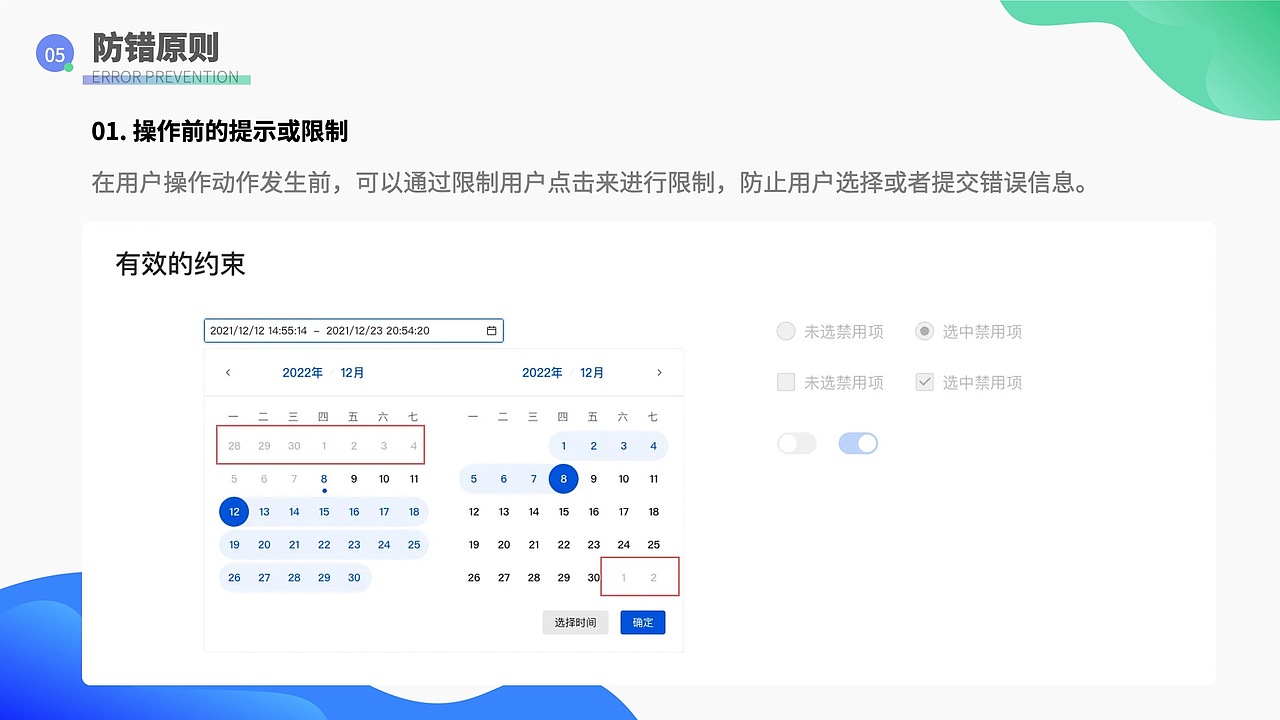1280x720 pixels.
Task: Choose date 15 in the left calendar
Action: pos(324,512)
